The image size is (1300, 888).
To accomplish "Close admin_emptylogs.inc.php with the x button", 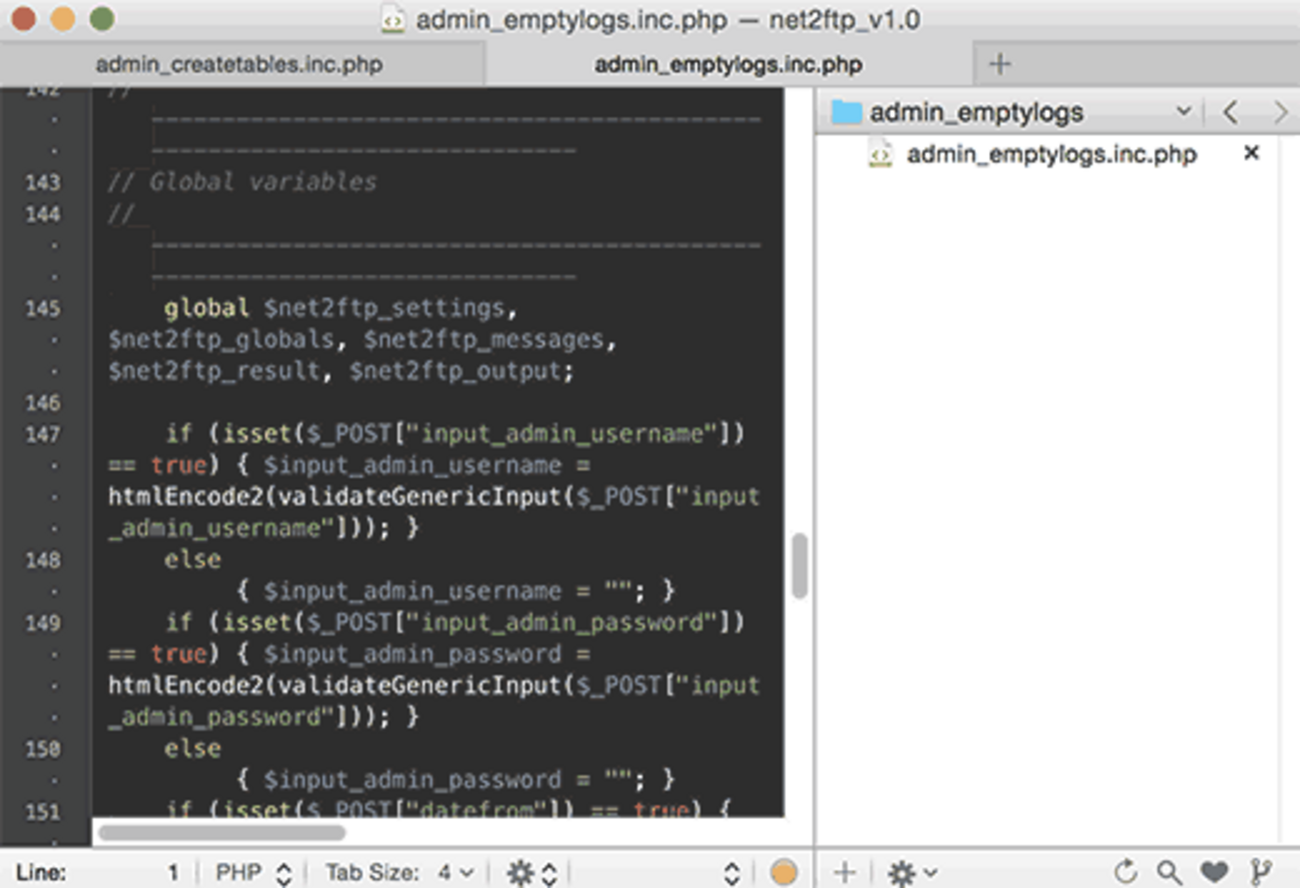I will tap(1251, 153).
